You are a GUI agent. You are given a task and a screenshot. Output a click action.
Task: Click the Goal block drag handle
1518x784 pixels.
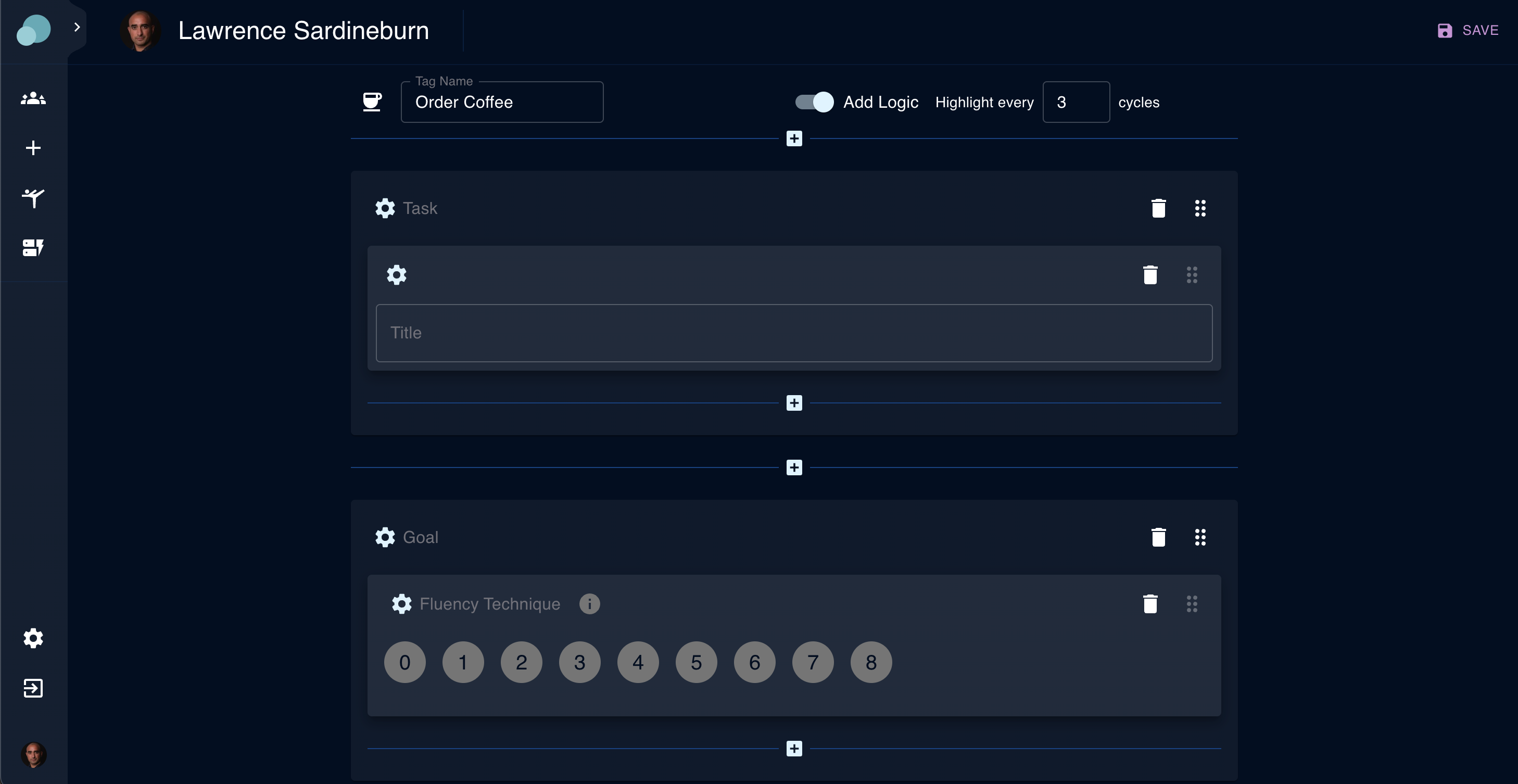[x=1200, y=537]
